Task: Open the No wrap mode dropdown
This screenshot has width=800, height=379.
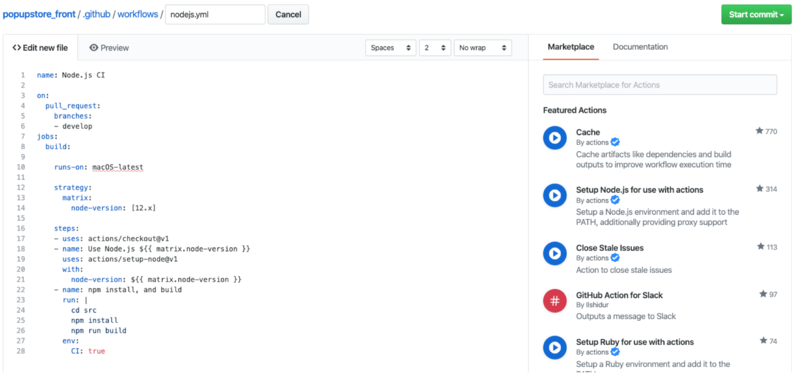Action: [x=483, y=47]
